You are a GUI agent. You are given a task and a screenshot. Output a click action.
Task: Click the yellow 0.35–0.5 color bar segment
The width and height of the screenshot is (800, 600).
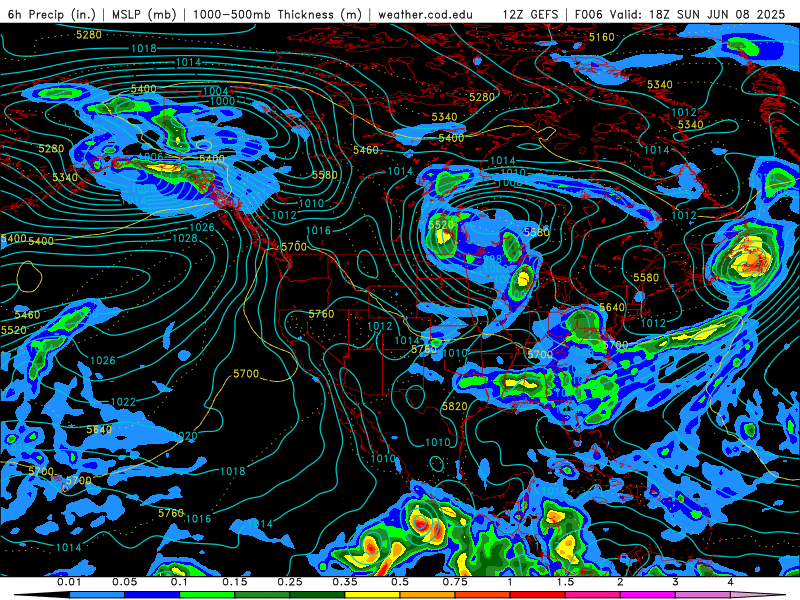[372, 595]
